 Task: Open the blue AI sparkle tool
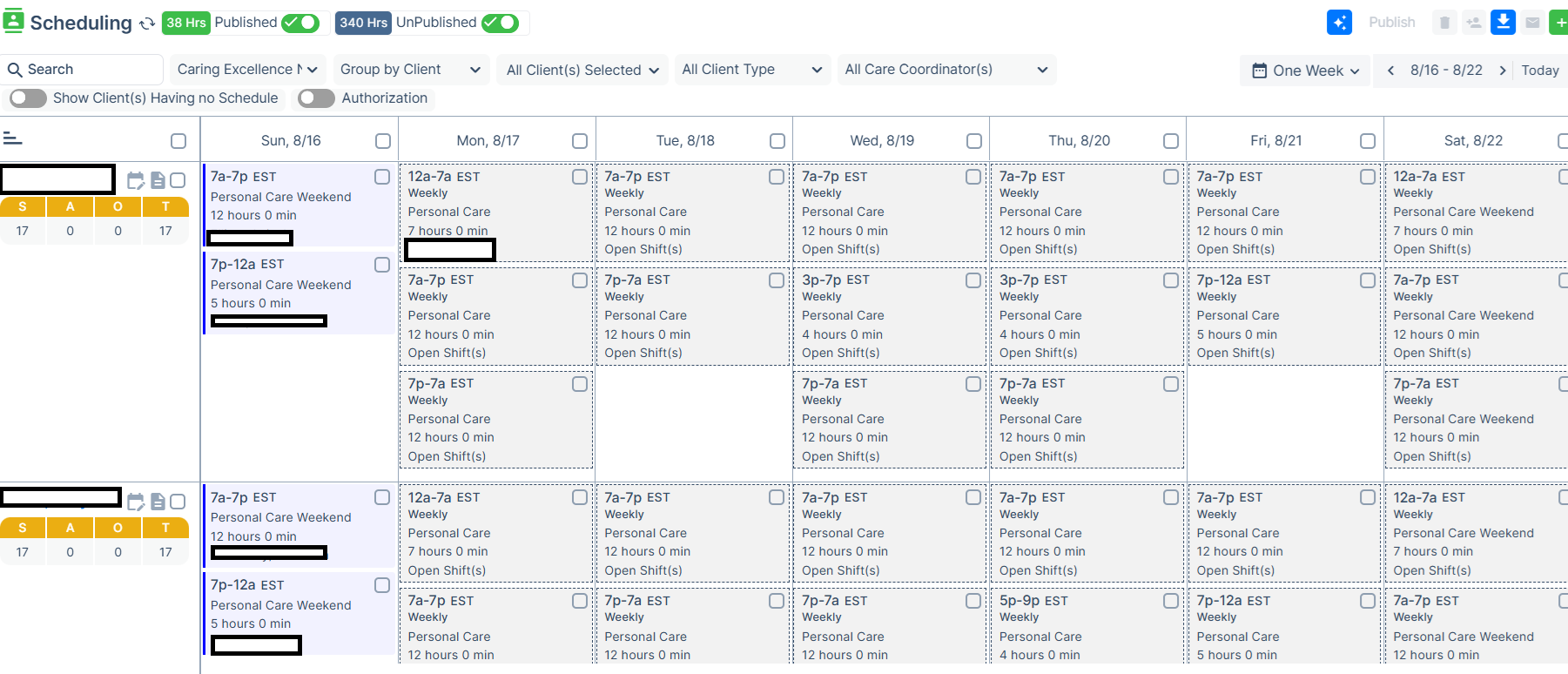pyautogui.click(x=1339, y=23)
